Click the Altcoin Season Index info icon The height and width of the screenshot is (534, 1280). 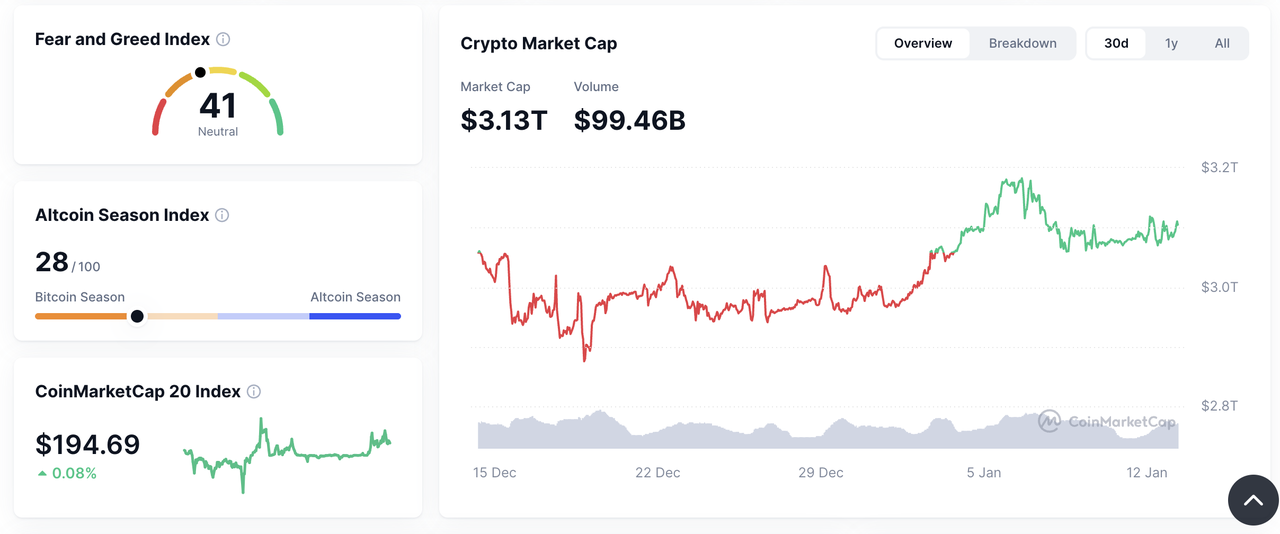pyautogui.click(x=222, y=216)
